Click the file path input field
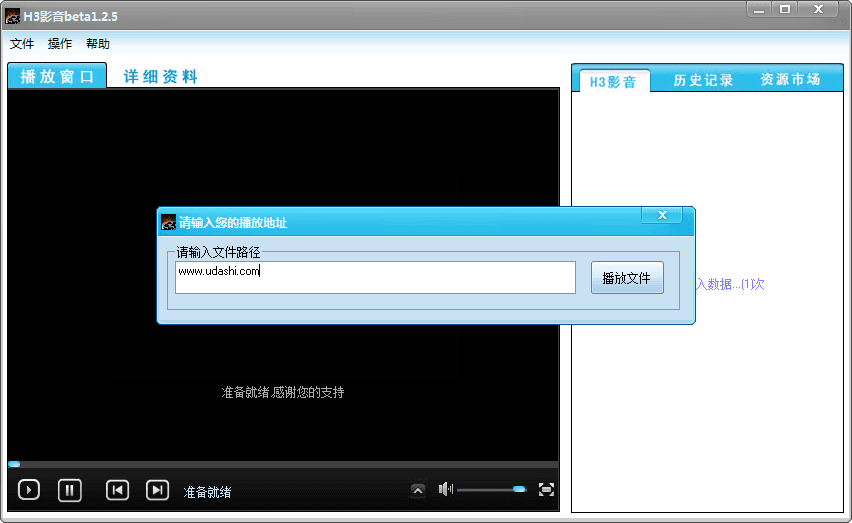Viewport: 852px width, 523px height. pyautogui.click(x=375, y=278)
